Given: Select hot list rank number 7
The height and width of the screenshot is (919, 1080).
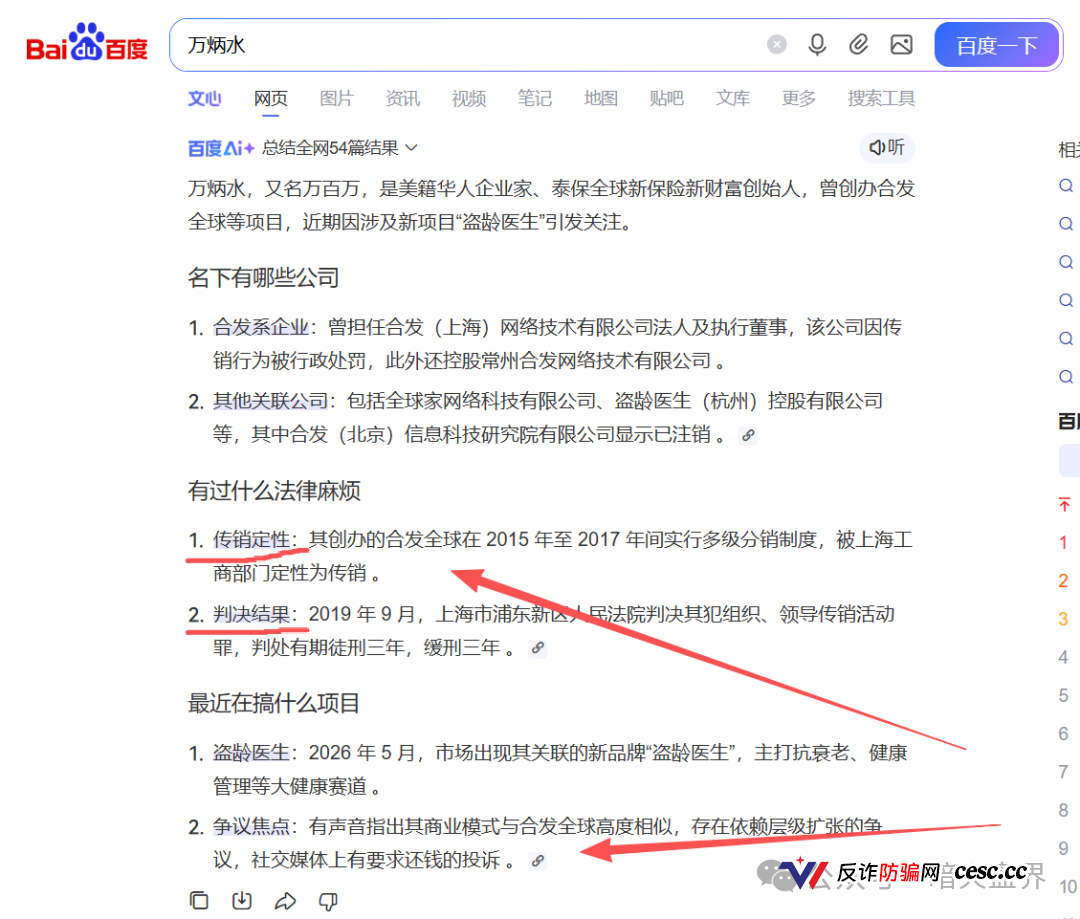Looking at the screenshot, I should 1063,772.
